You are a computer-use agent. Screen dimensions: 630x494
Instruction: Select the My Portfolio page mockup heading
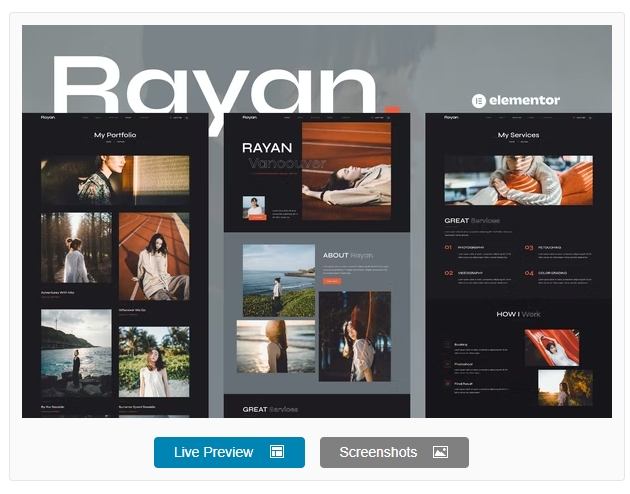[x=115, y=135]
